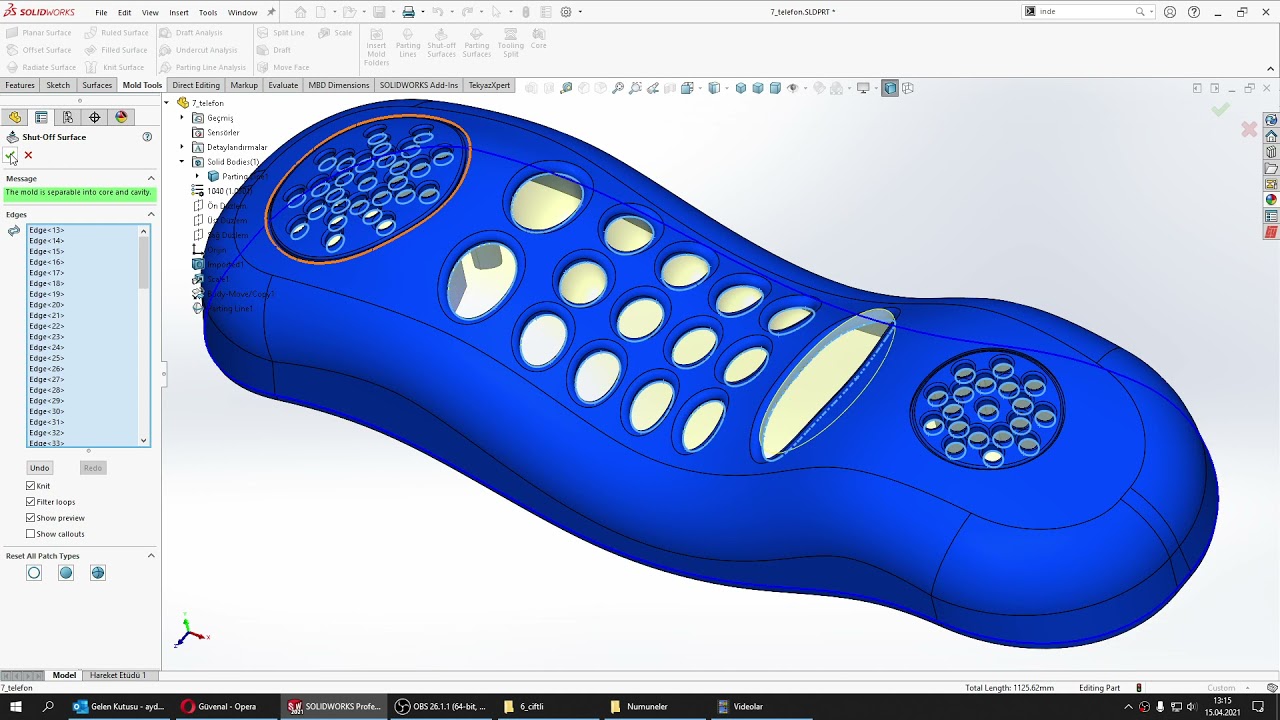Expand the Geçmiş tree node
The width and height of the screenshot is (1280, 720).
[x=182, y=118]
